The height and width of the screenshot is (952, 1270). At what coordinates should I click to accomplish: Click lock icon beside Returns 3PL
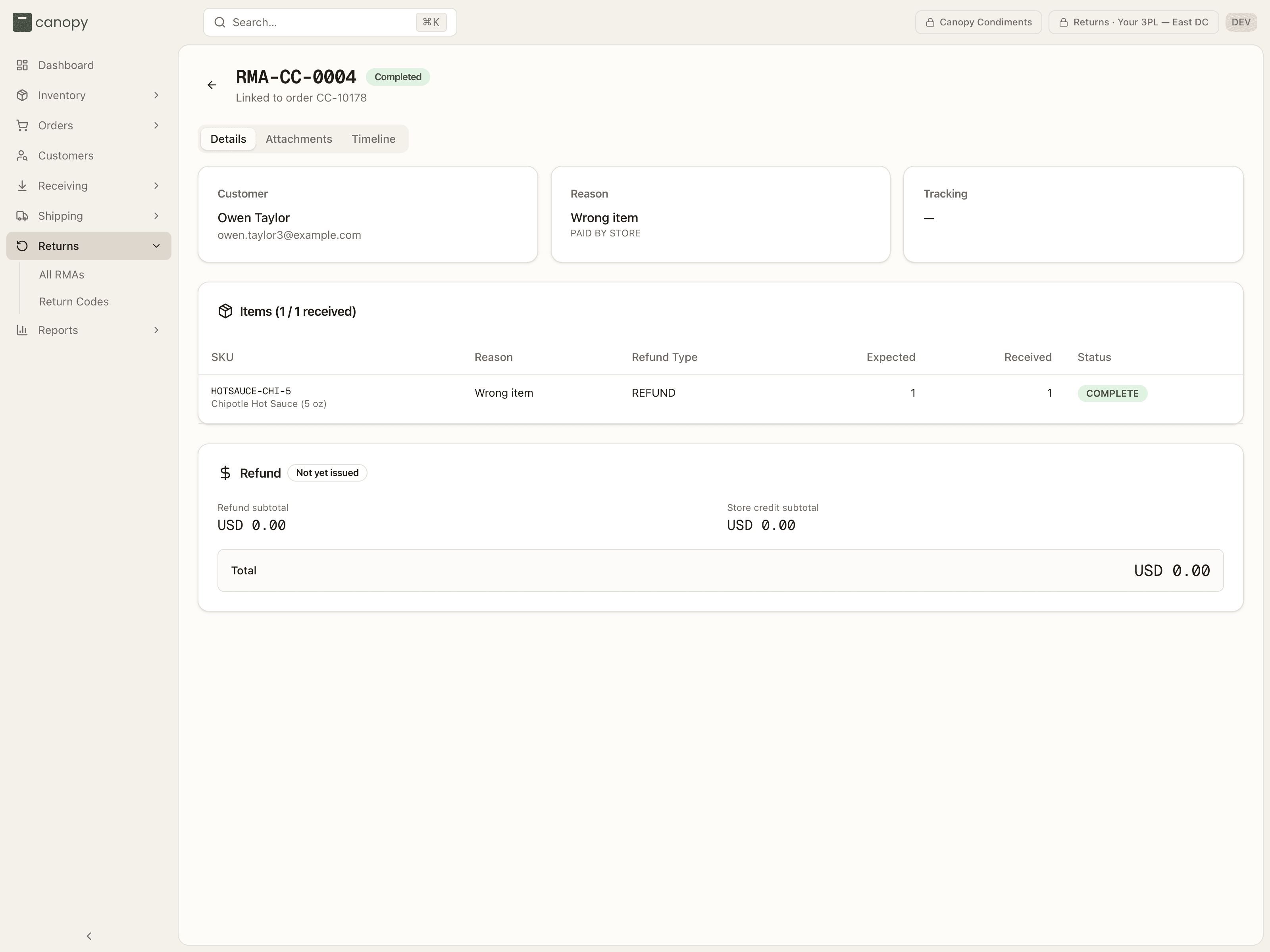[x=1063, y=22]
